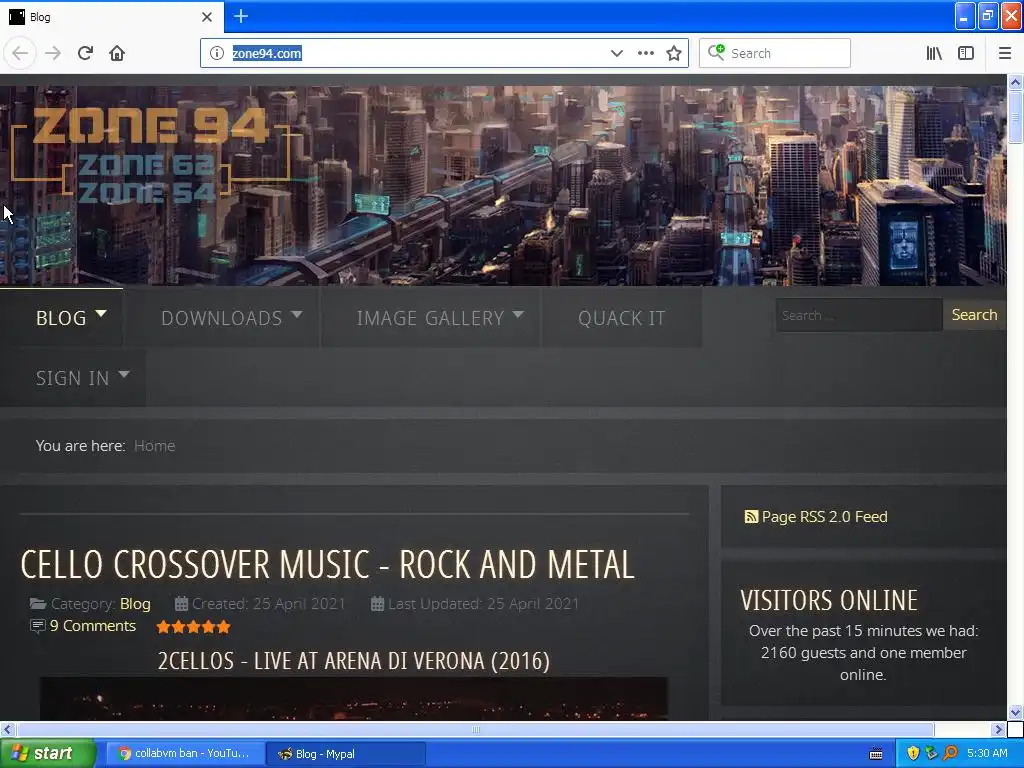Viewport: 1024px width, 768px height.
Task: Open the Page RSS 2.0 Feed link
Action: pyautogui.click(x=824, y=517)
